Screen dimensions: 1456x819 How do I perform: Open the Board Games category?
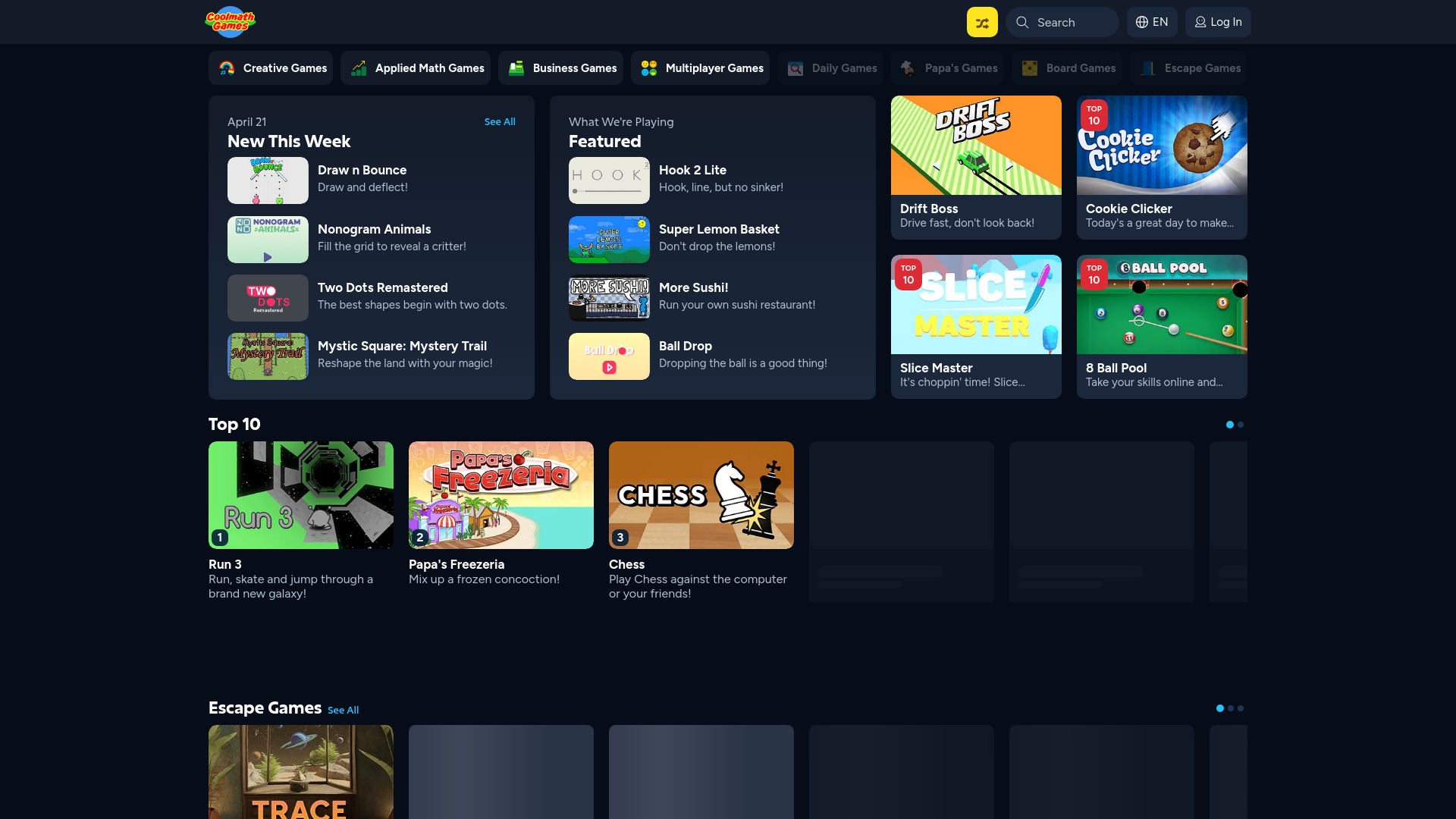click(x=1067, y=68)
